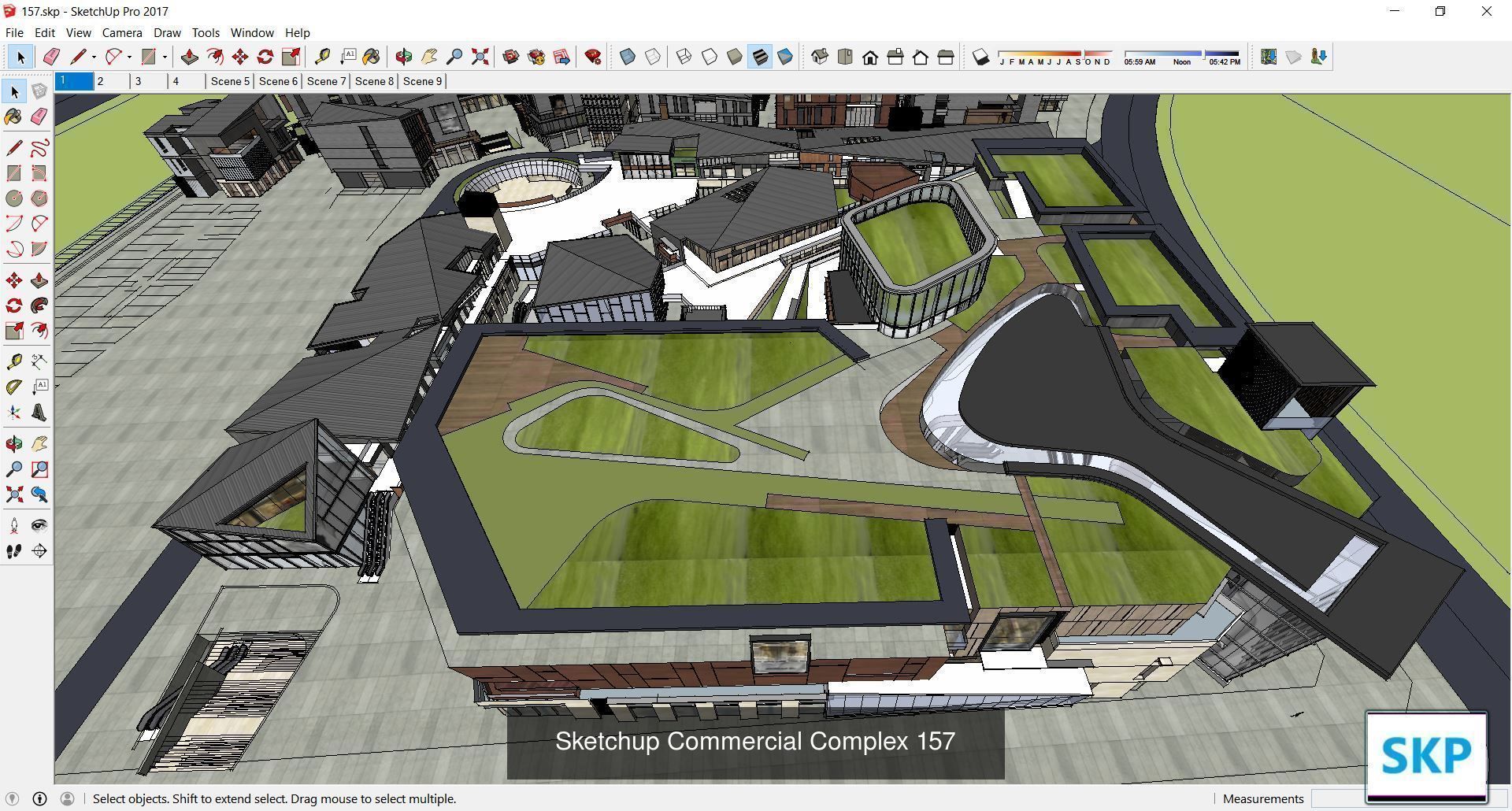Switch to Iso view
1512x811 pixels.
point(820,57)
